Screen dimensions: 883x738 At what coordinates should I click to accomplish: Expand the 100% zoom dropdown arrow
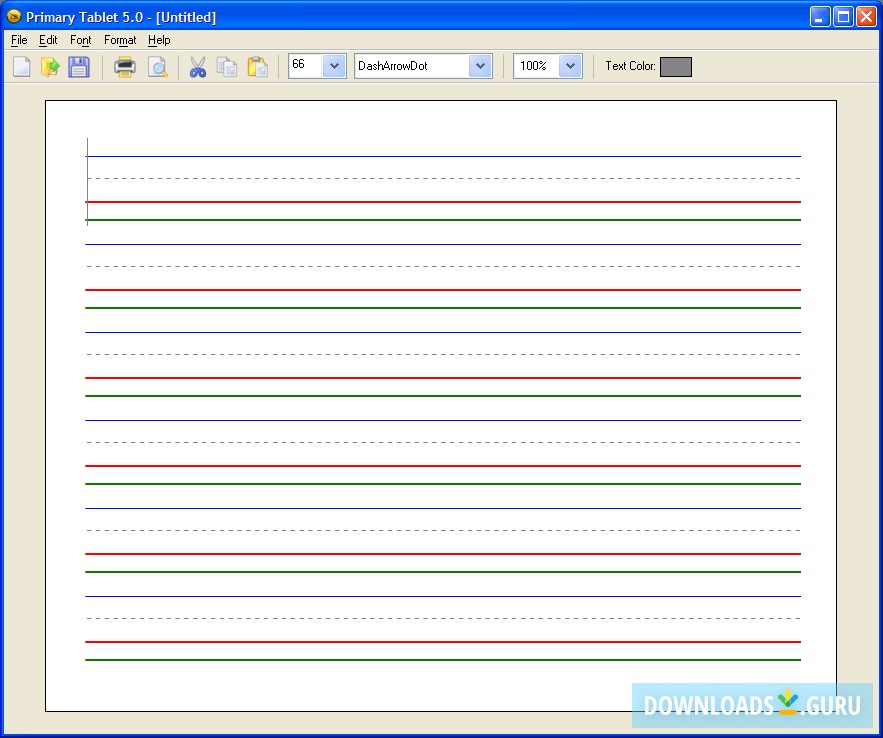pyautogui.click(x=570, y=66)
